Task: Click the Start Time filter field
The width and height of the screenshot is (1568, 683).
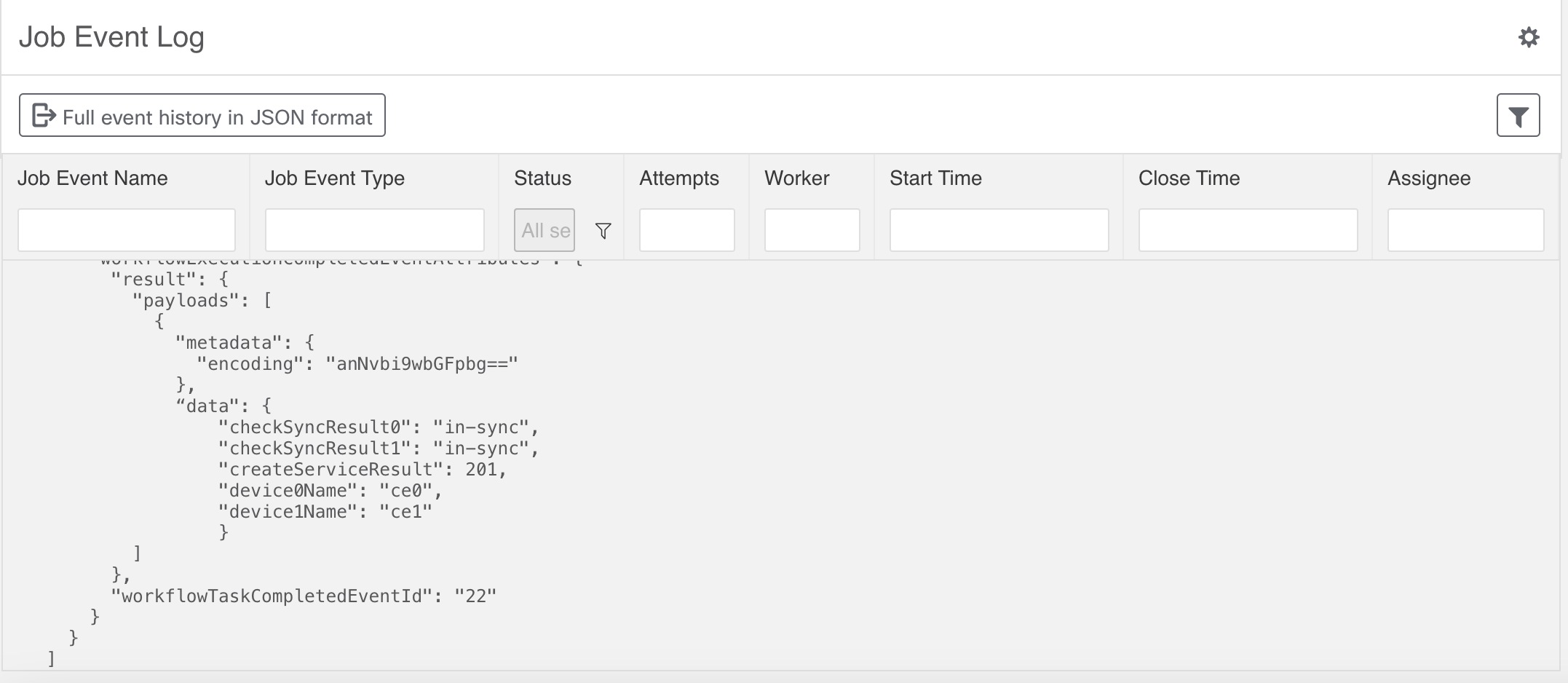Action: 998,229
